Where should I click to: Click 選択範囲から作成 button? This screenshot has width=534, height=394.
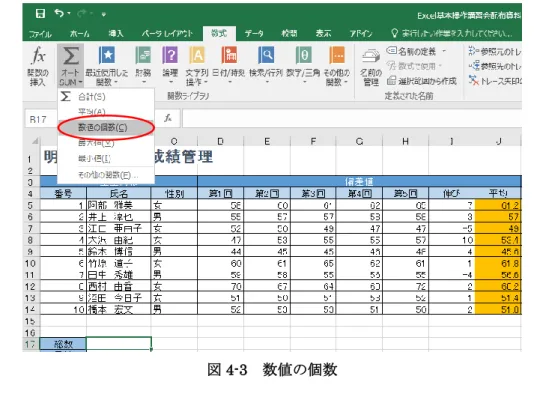(422, 81)
